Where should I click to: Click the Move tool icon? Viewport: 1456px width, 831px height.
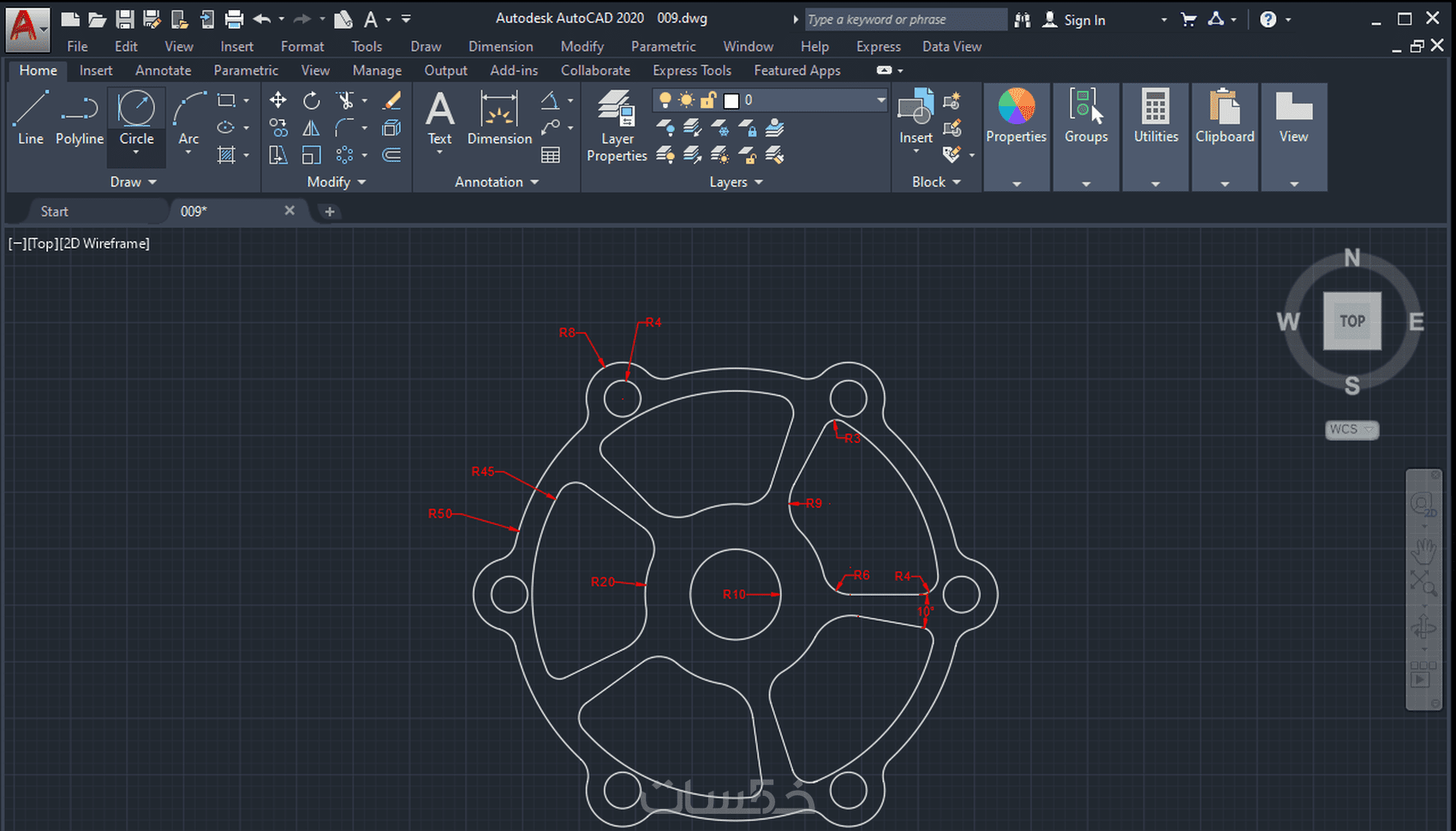click(278, 101)
